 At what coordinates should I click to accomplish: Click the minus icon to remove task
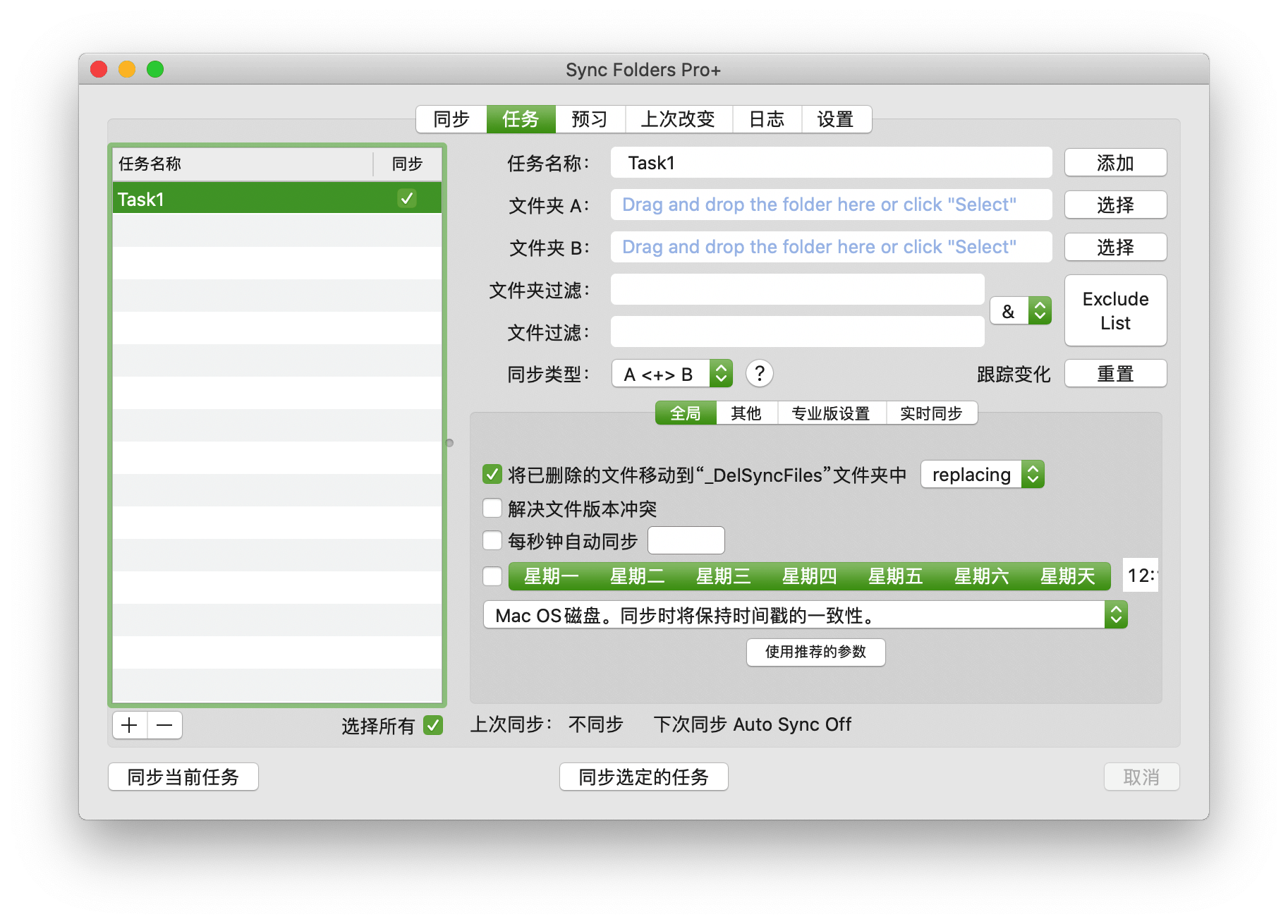pos(164,725)
